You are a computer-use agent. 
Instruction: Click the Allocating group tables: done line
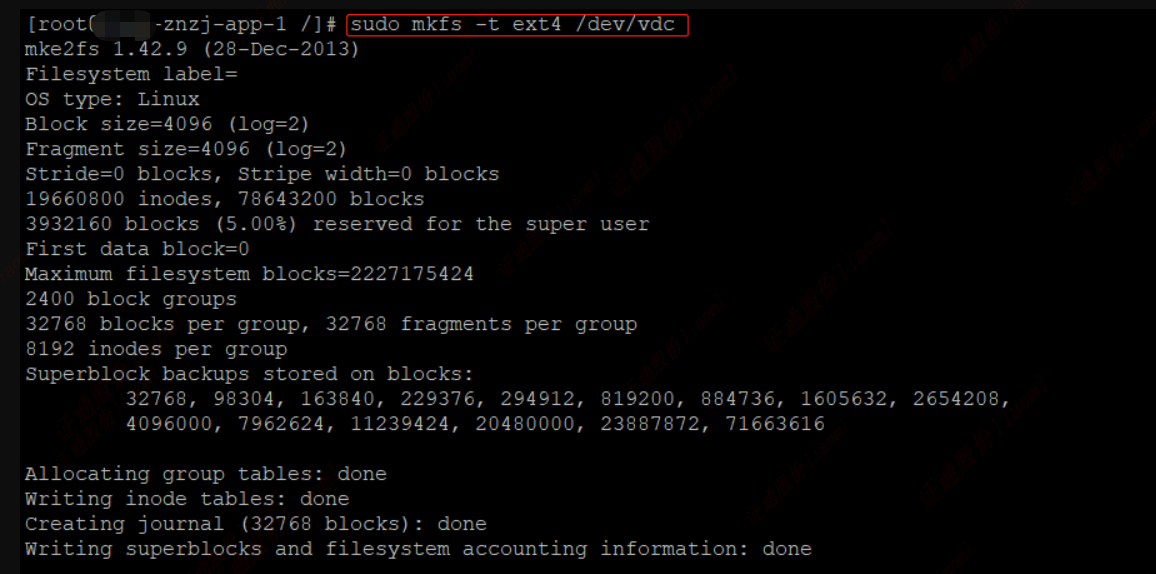point(206,474)
